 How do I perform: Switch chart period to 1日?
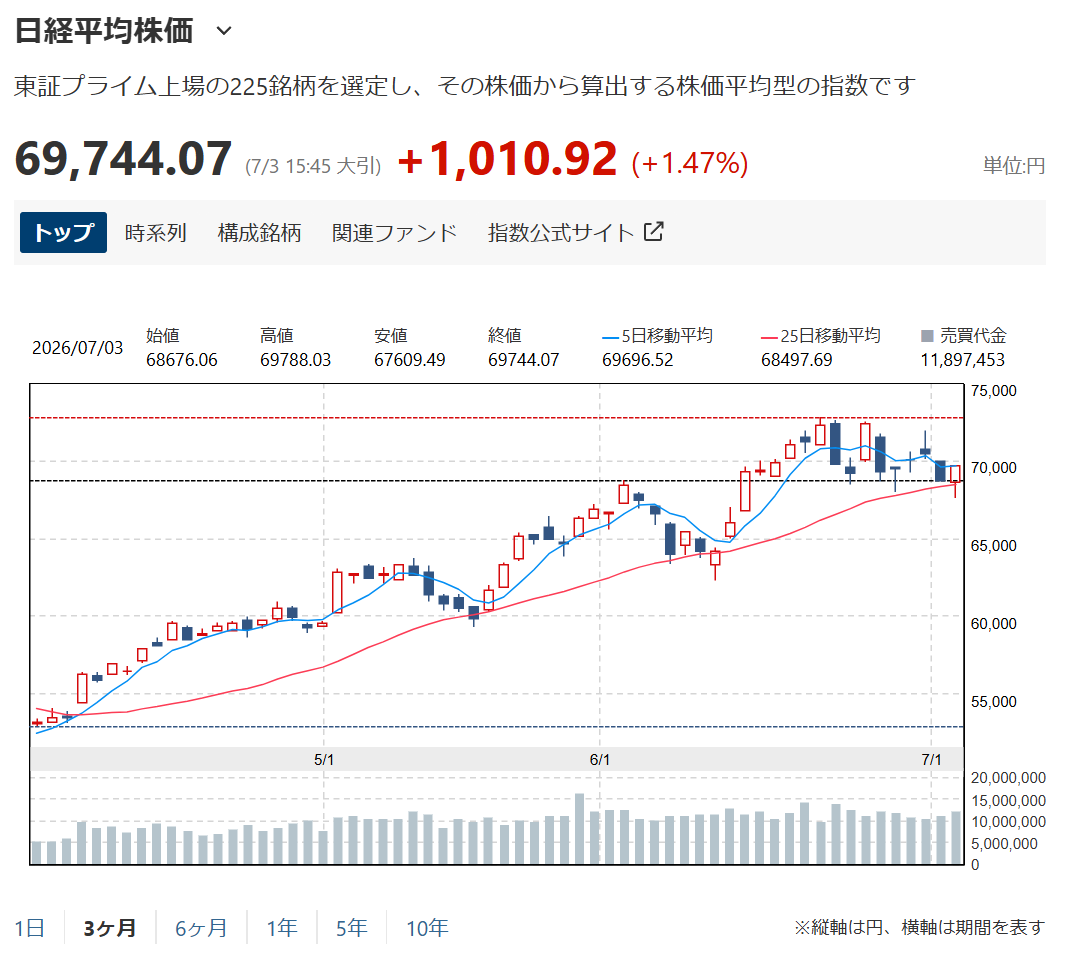[30, 927]
